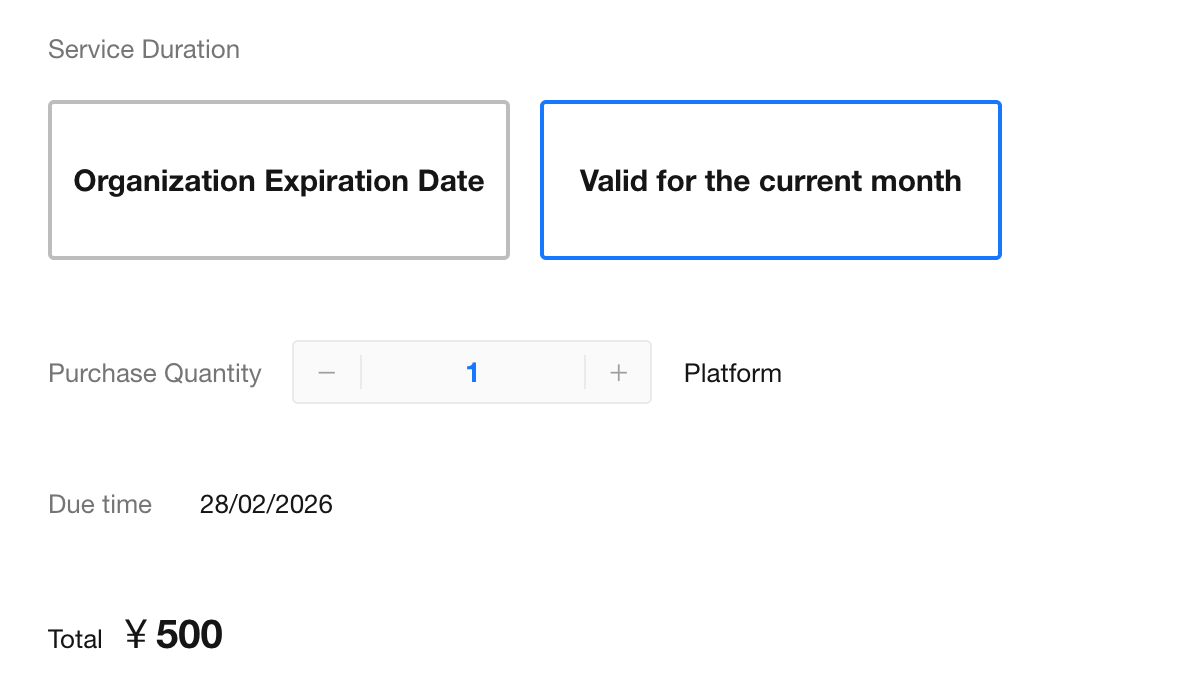Click the Due time label
The width and height of the screenshot is (1198, 686).
click(100, 504)
